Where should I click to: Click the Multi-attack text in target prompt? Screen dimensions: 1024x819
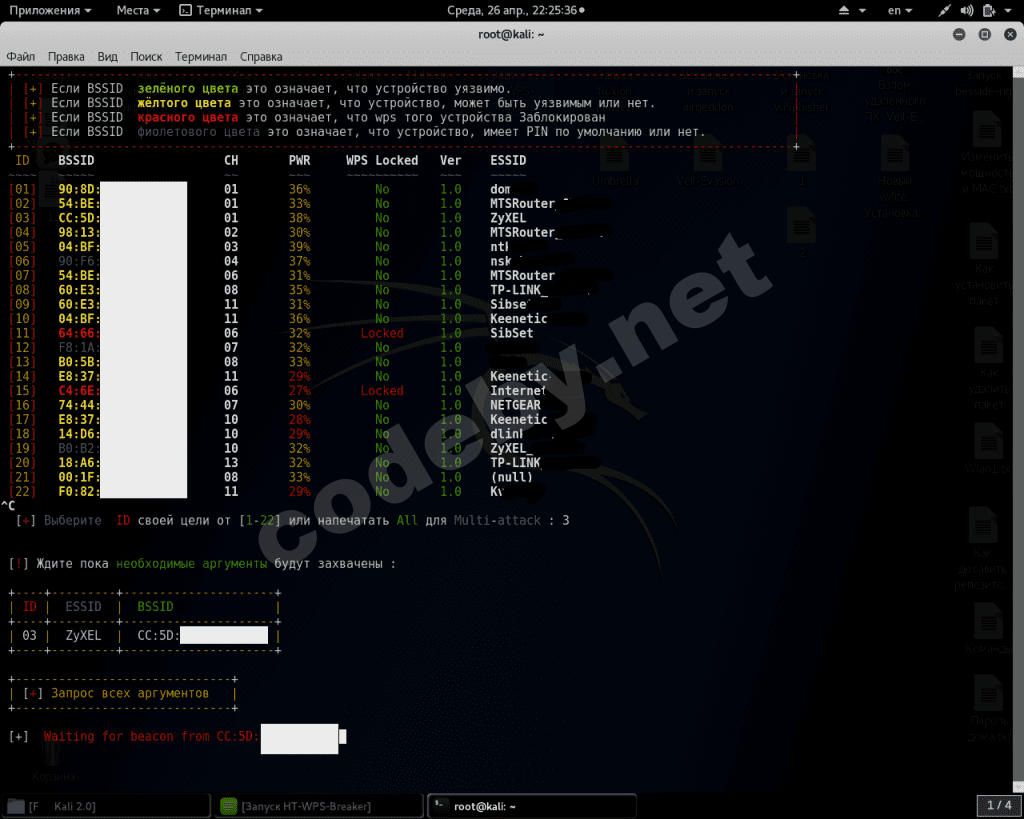pyautogui.click(x=497, y=521)
